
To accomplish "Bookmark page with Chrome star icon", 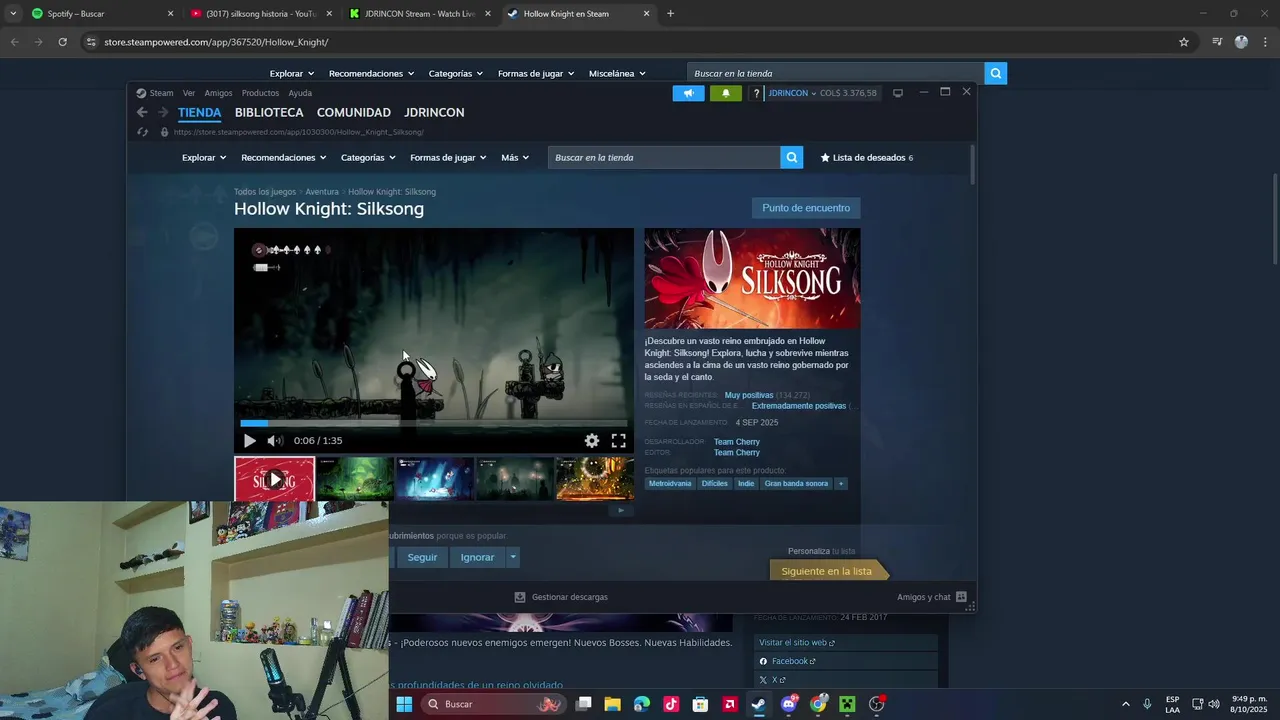I will pyautogui.click(x=1184, y=42).
